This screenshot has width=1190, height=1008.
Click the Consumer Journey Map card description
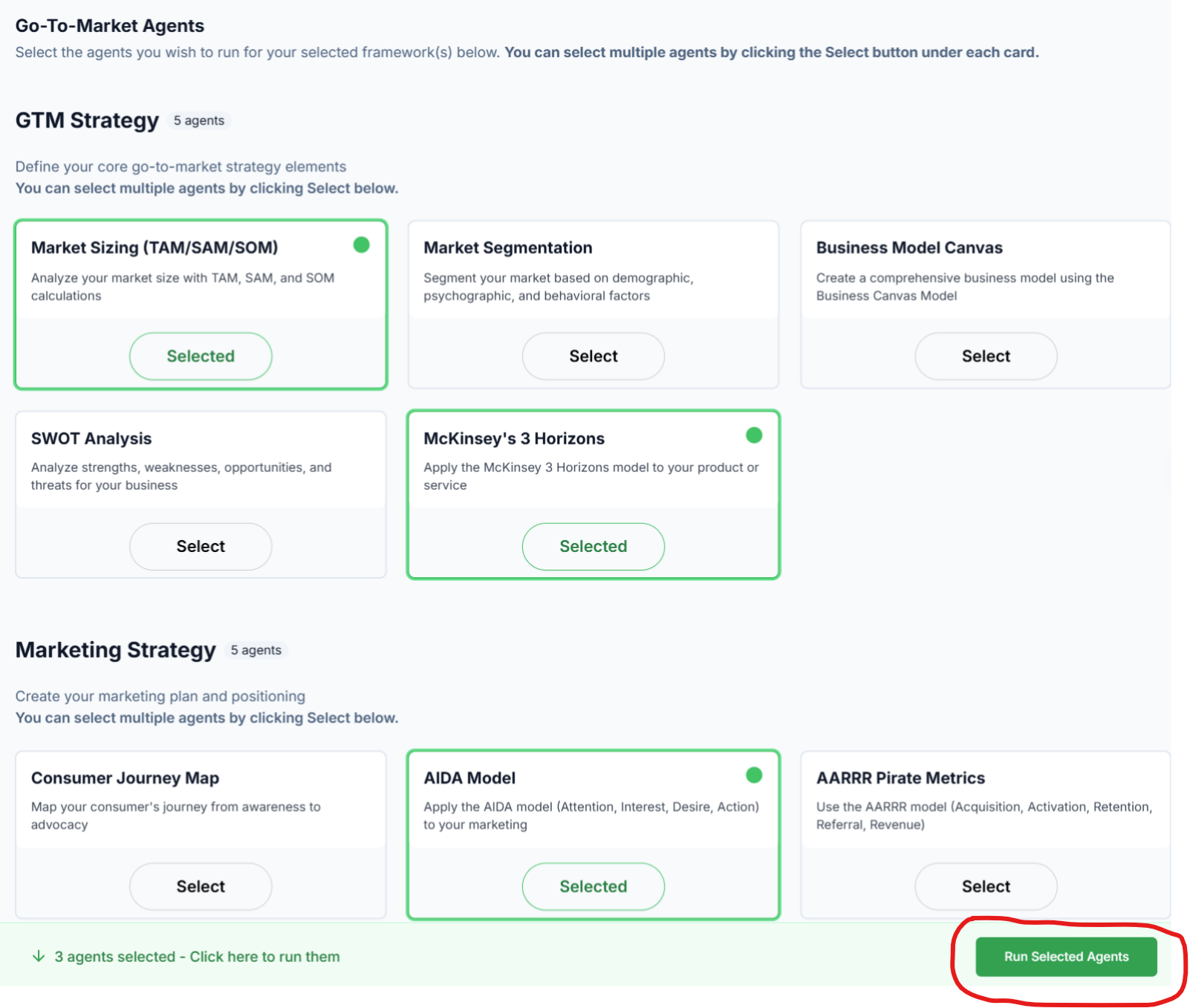tap(175, 816)
